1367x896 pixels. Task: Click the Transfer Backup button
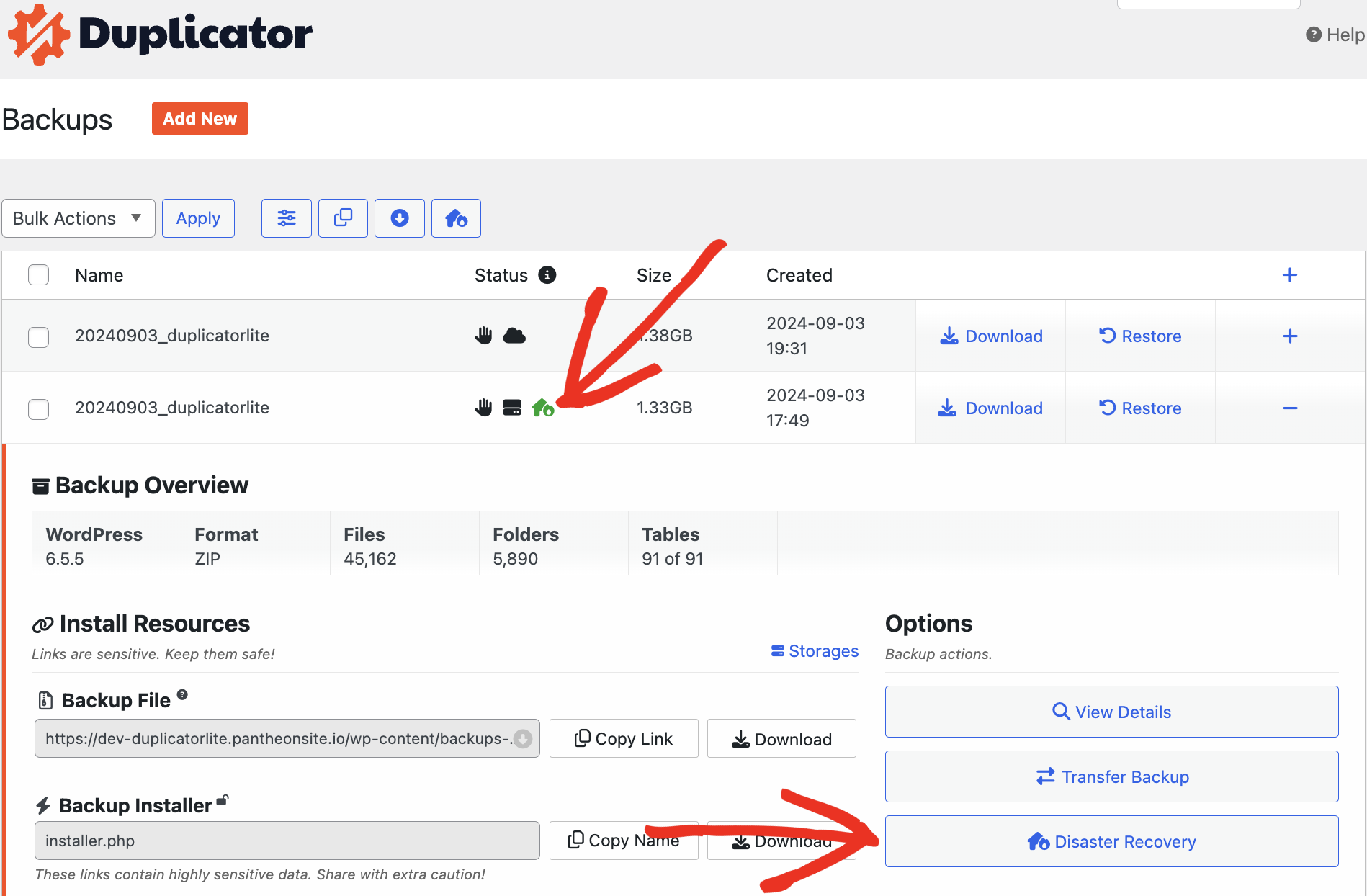coord(1111,776)
